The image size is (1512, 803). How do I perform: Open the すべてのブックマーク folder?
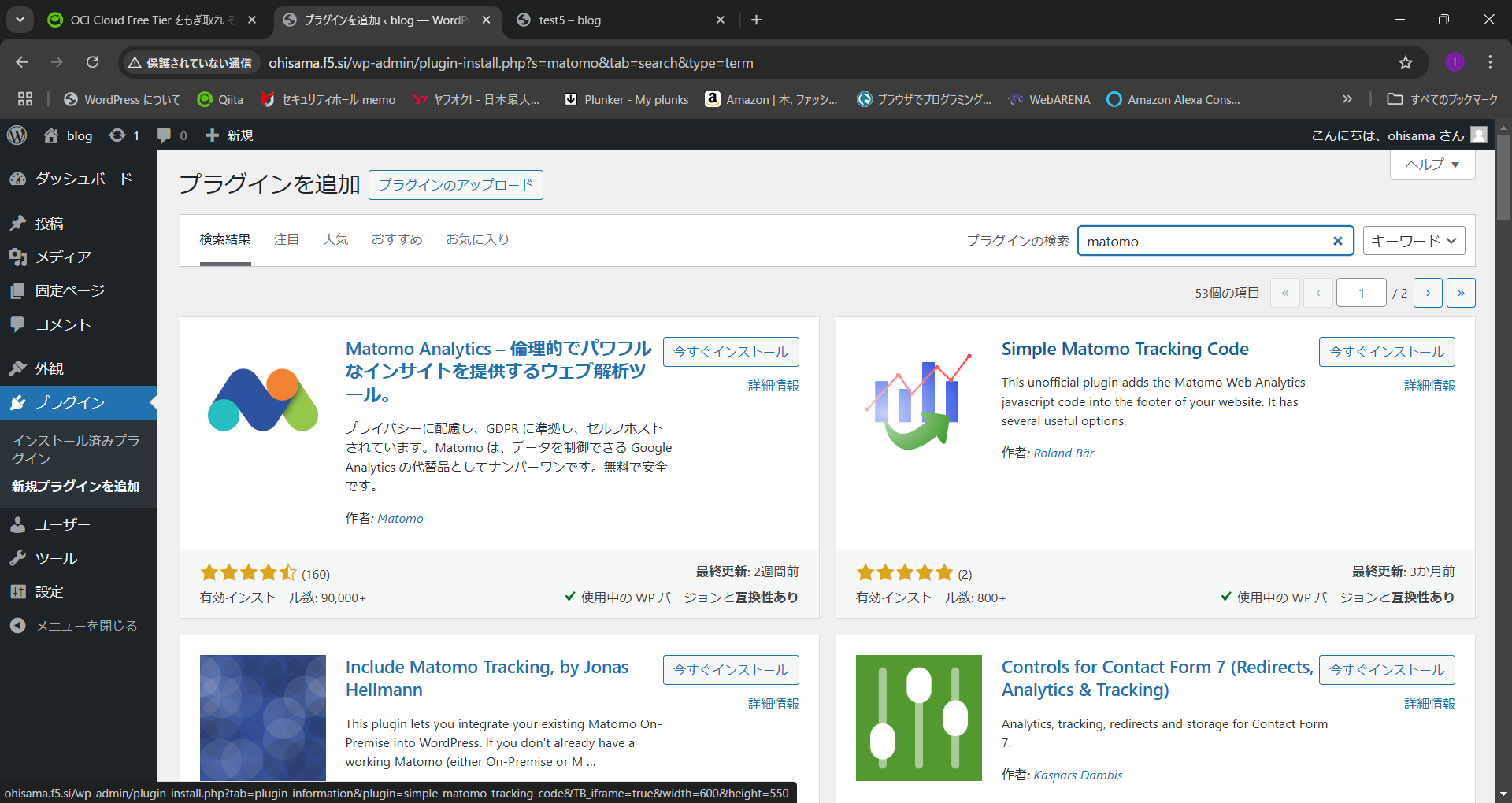tap(1442, 99)
